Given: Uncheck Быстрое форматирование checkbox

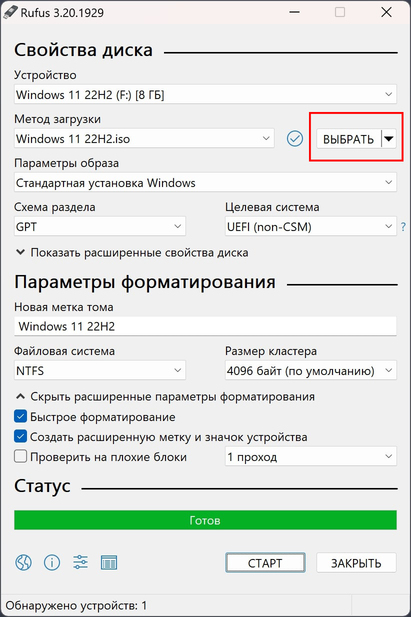Looking at the screenshot, I should pos(20,416).
